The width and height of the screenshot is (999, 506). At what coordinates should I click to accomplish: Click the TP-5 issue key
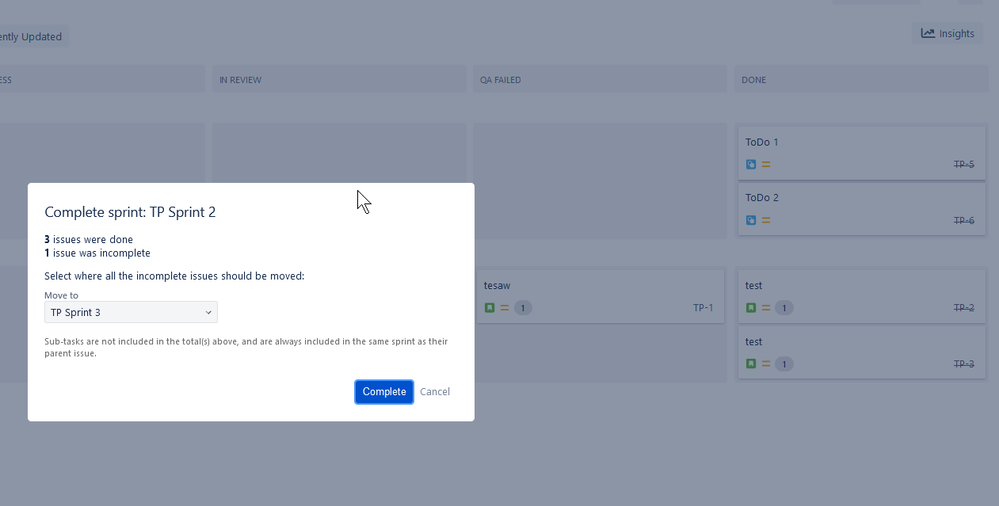click(x=964, y=164)
